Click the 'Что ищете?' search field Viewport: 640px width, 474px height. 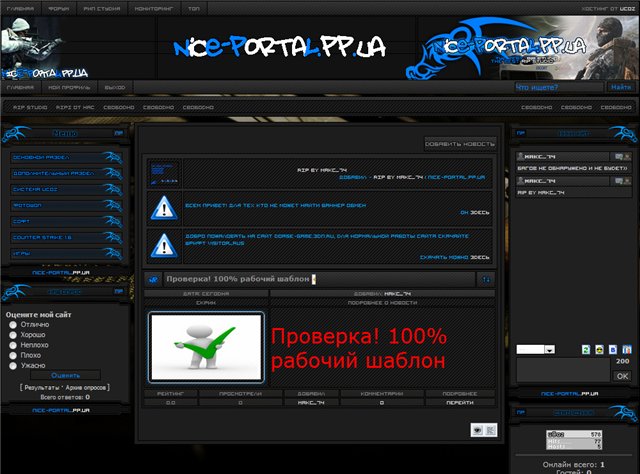[558, 87]
